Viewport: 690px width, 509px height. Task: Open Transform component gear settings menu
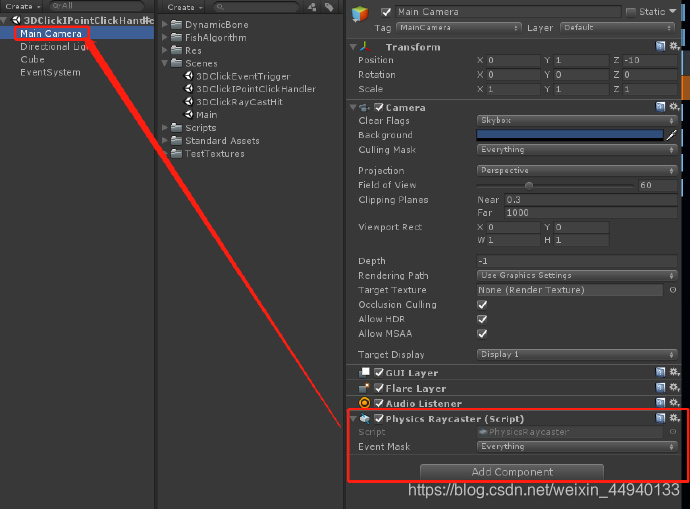[674, 46]
